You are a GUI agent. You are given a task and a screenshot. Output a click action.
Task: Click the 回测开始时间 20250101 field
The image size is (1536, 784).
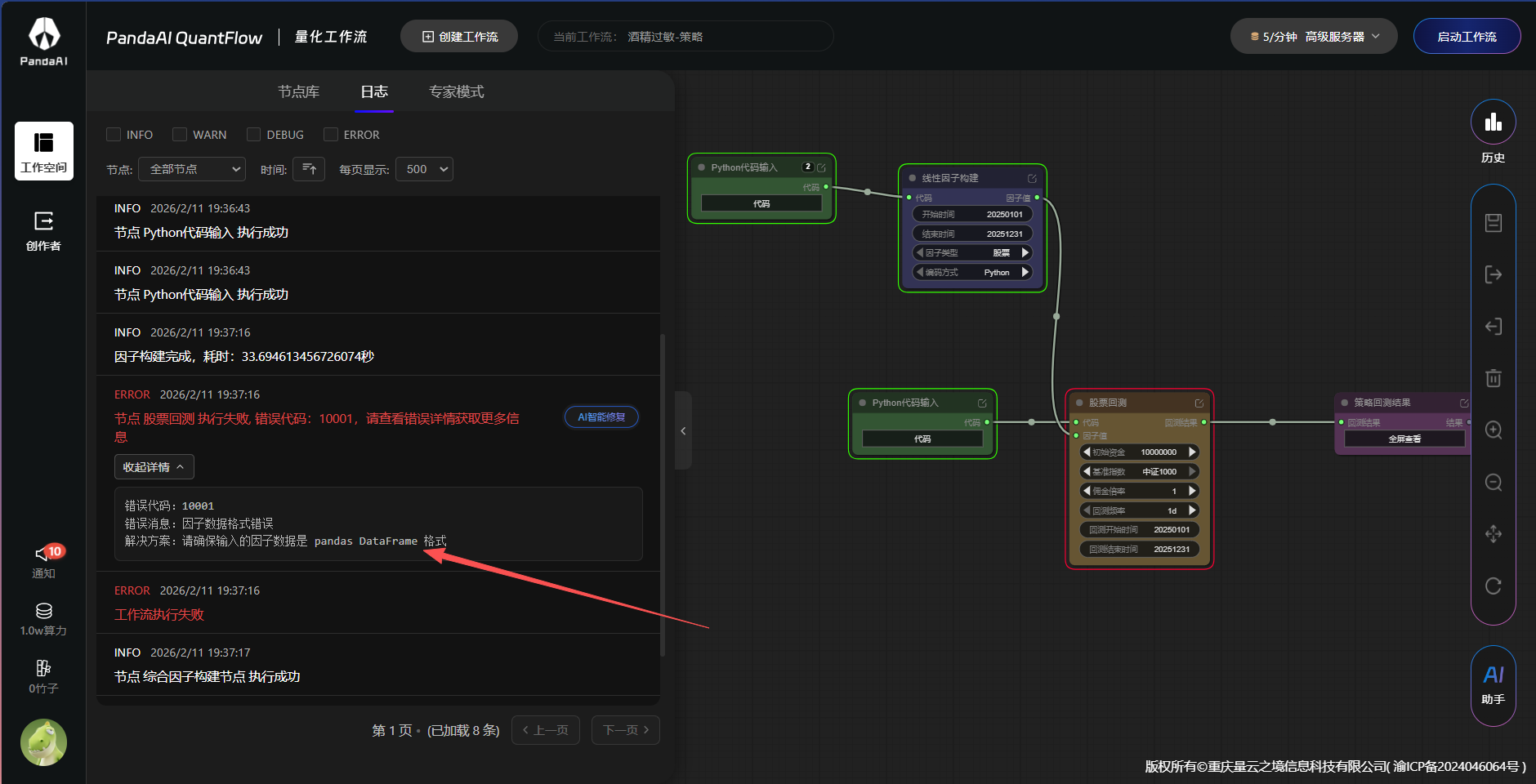pos(1140,530)
